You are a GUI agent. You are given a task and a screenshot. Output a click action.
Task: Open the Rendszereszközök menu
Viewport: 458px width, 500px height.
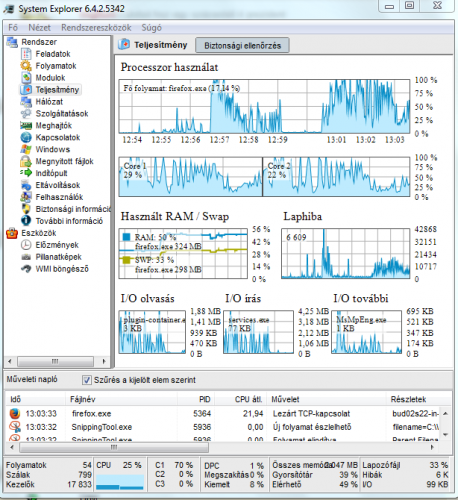96,27
